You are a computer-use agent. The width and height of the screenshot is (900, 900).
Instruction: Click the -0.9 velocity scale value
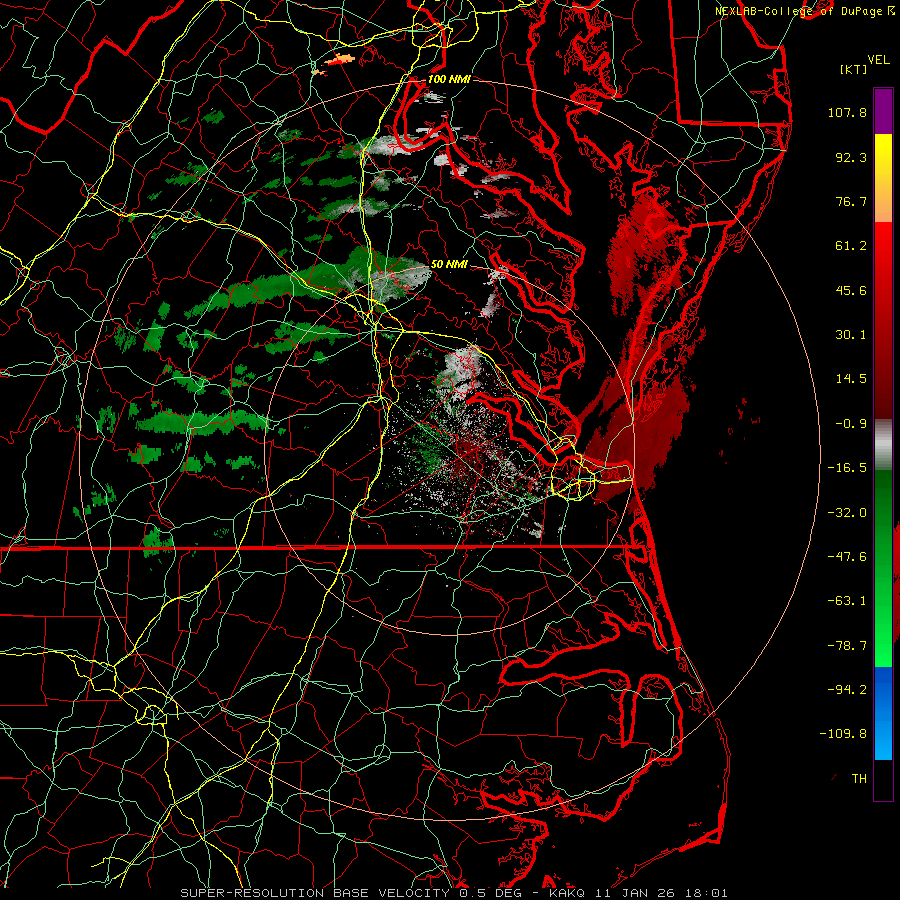[851, 424]
